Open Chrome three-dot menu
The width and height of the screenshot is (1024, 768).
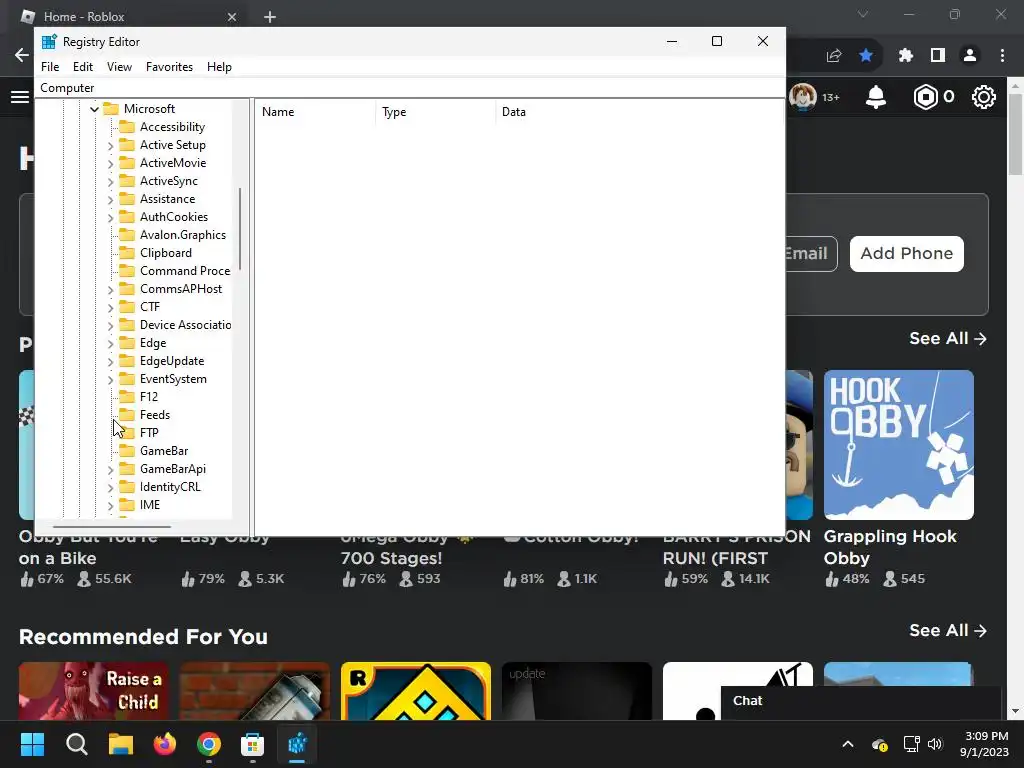click(1002, 56)
